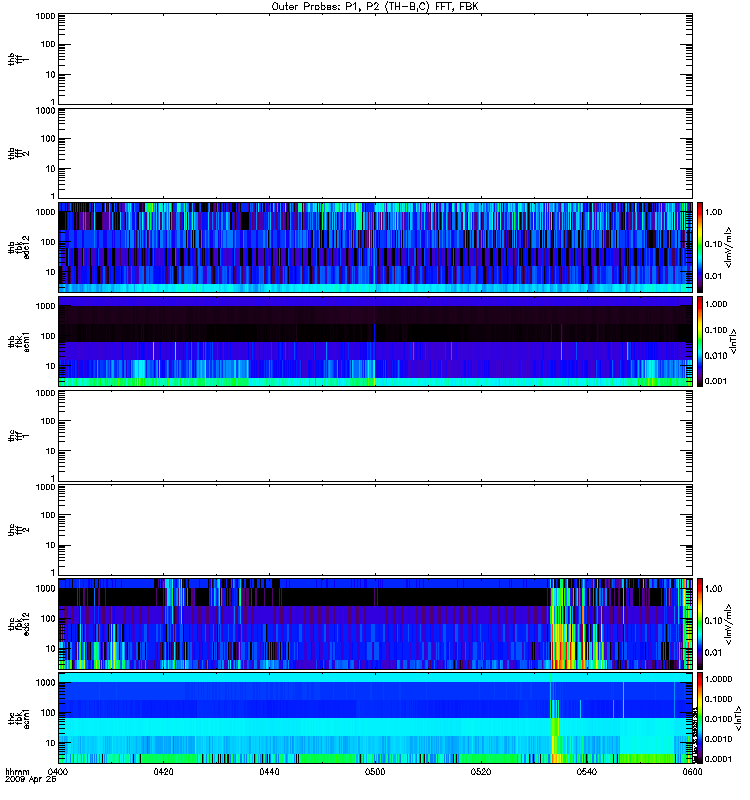The height and width of the screenshot is (800, 750).
Task: Click the 'thb fbk scm1' panel label
Action: [x=18, y=342]
